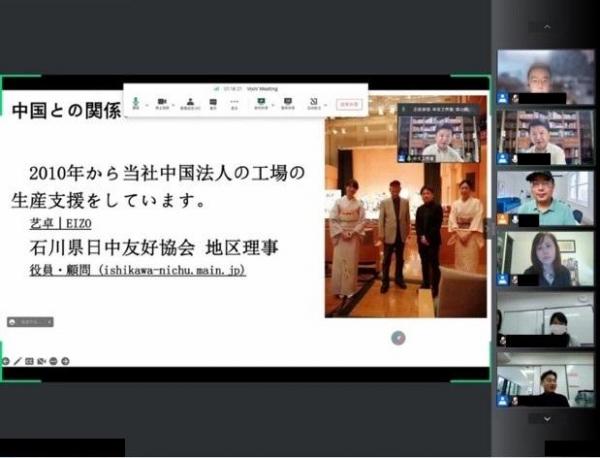This screenshot has width=600, height=458.
Task: Open the audio options arrow beside the microphone
Action: 147,105
